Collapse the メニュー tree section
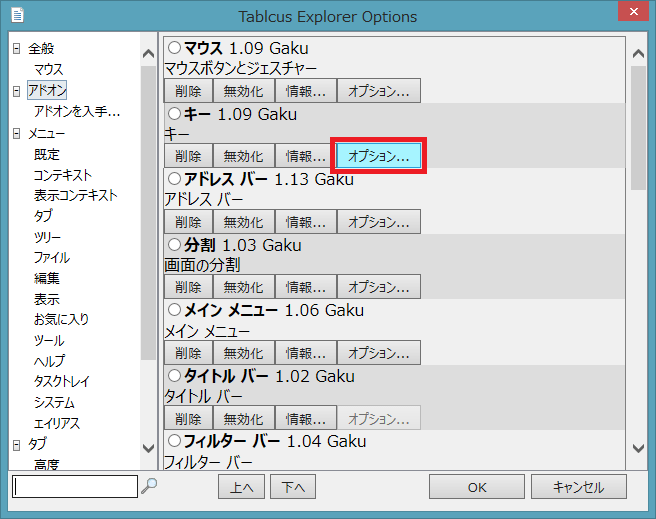The width and height of the screenshot is (656, 519). pyautogui.click(x=16, y=133)
